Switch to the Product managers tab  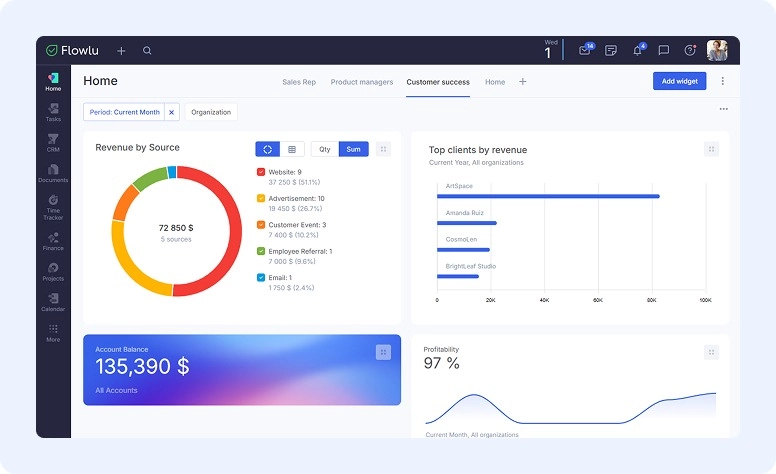362,82
